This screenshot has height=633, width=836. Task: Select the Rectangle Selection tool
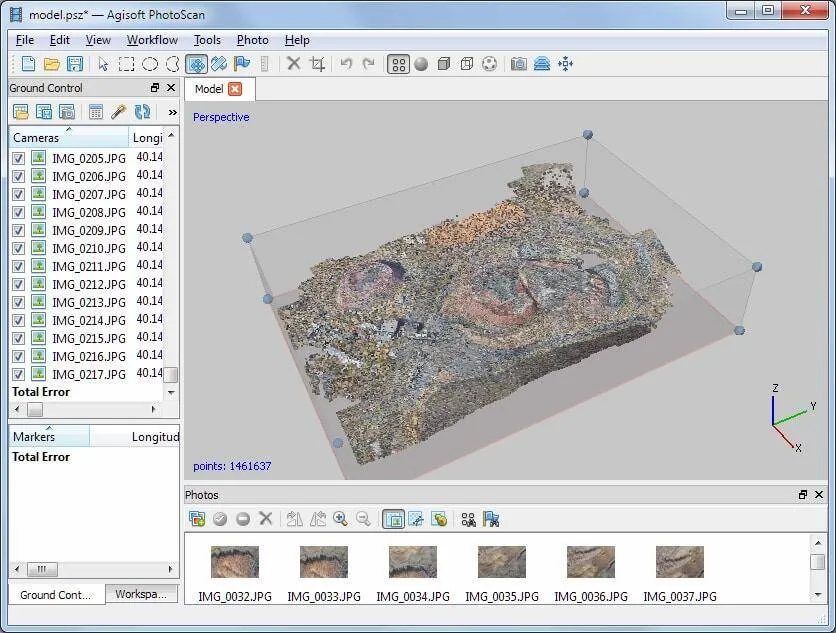126,63
